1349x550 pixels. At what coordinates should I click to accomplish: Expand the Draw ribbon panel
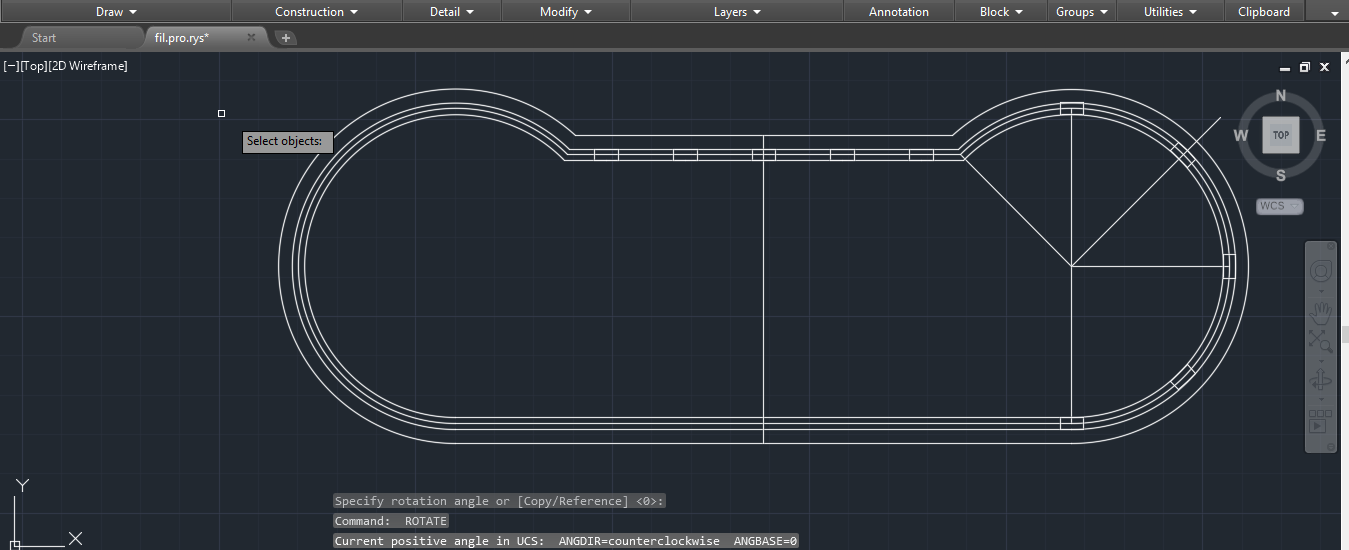[x=116, y=12]
